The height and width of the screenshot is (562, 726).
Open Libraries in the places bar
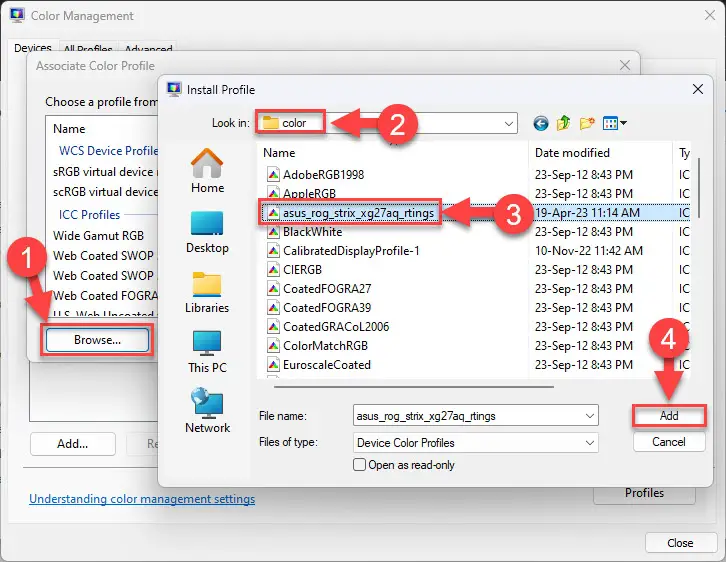tap(207, 292)
